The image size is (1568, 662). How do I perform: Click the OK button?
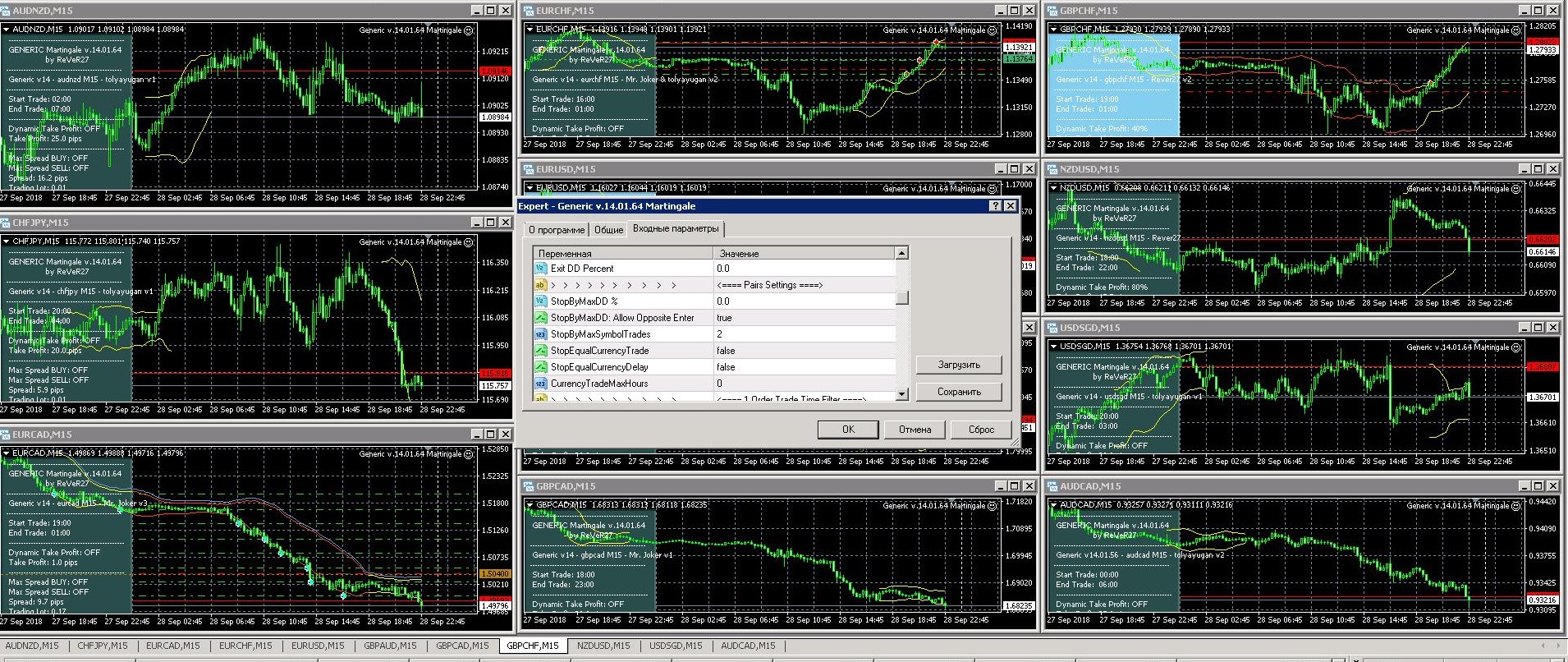tap(848, 430)
